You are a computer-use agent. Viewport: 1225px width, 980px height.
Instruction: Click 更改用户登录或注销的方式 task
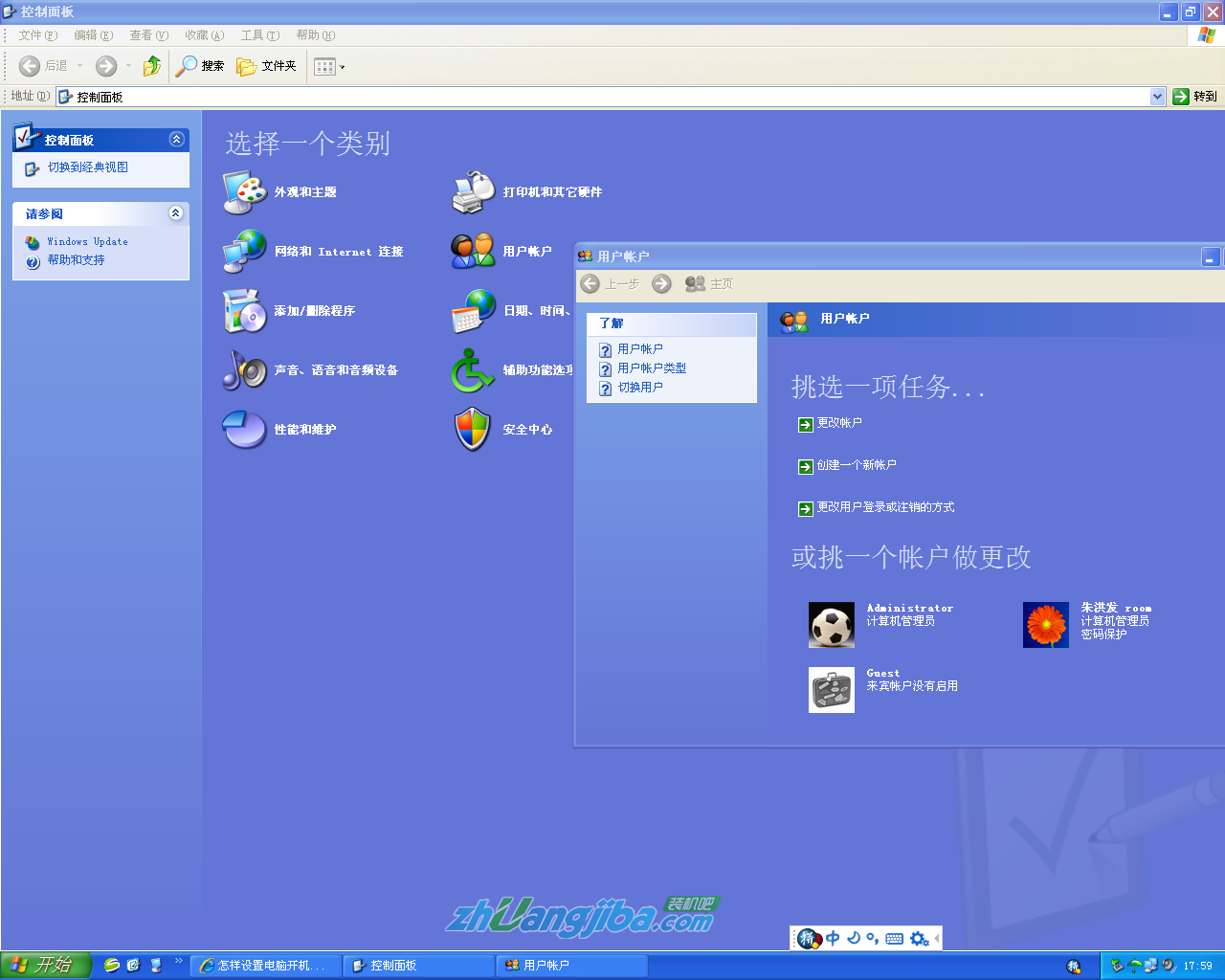[x=884, y=507]
